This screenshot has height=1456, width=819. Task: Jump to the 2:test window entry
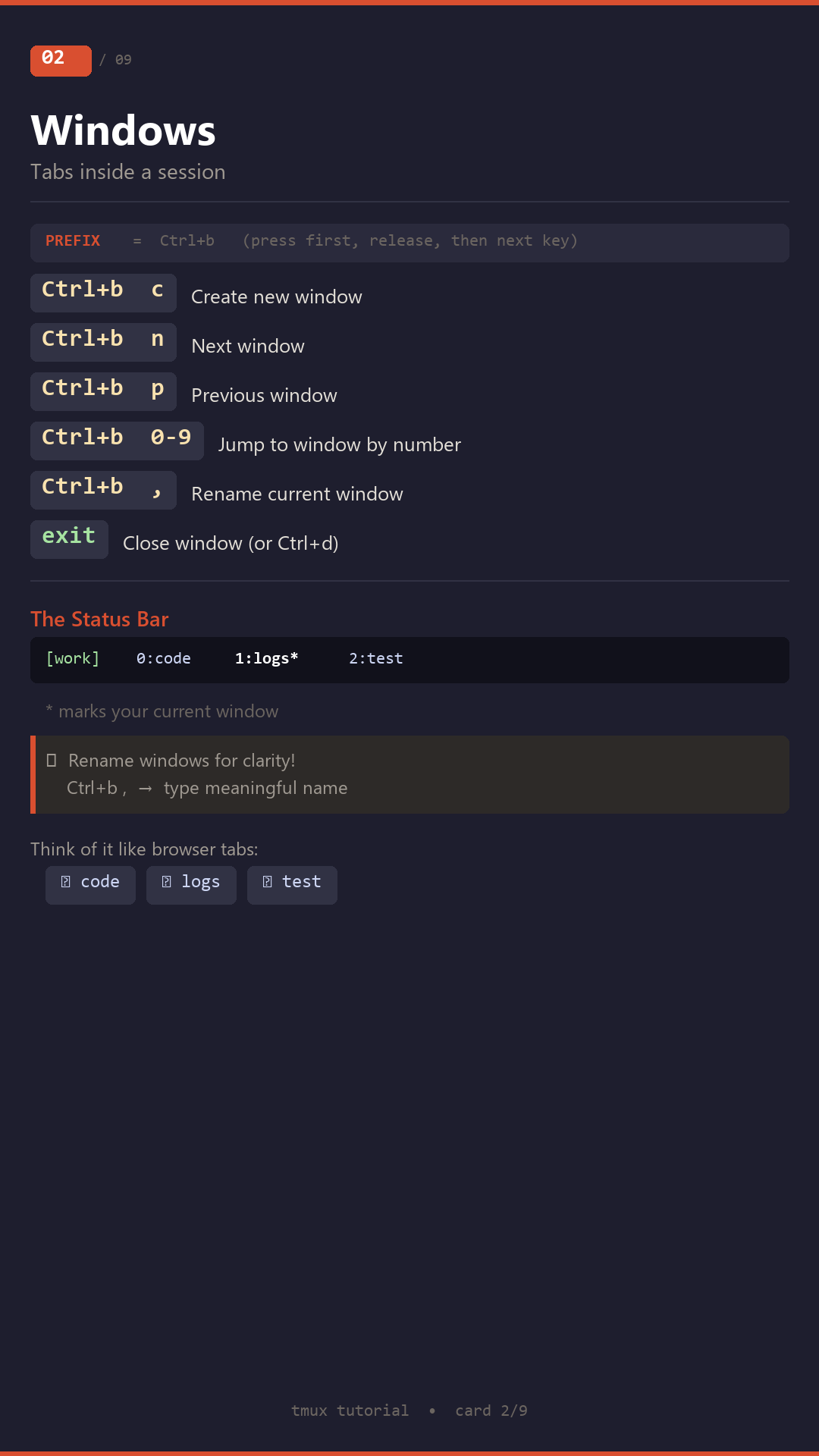coord(376,659)
